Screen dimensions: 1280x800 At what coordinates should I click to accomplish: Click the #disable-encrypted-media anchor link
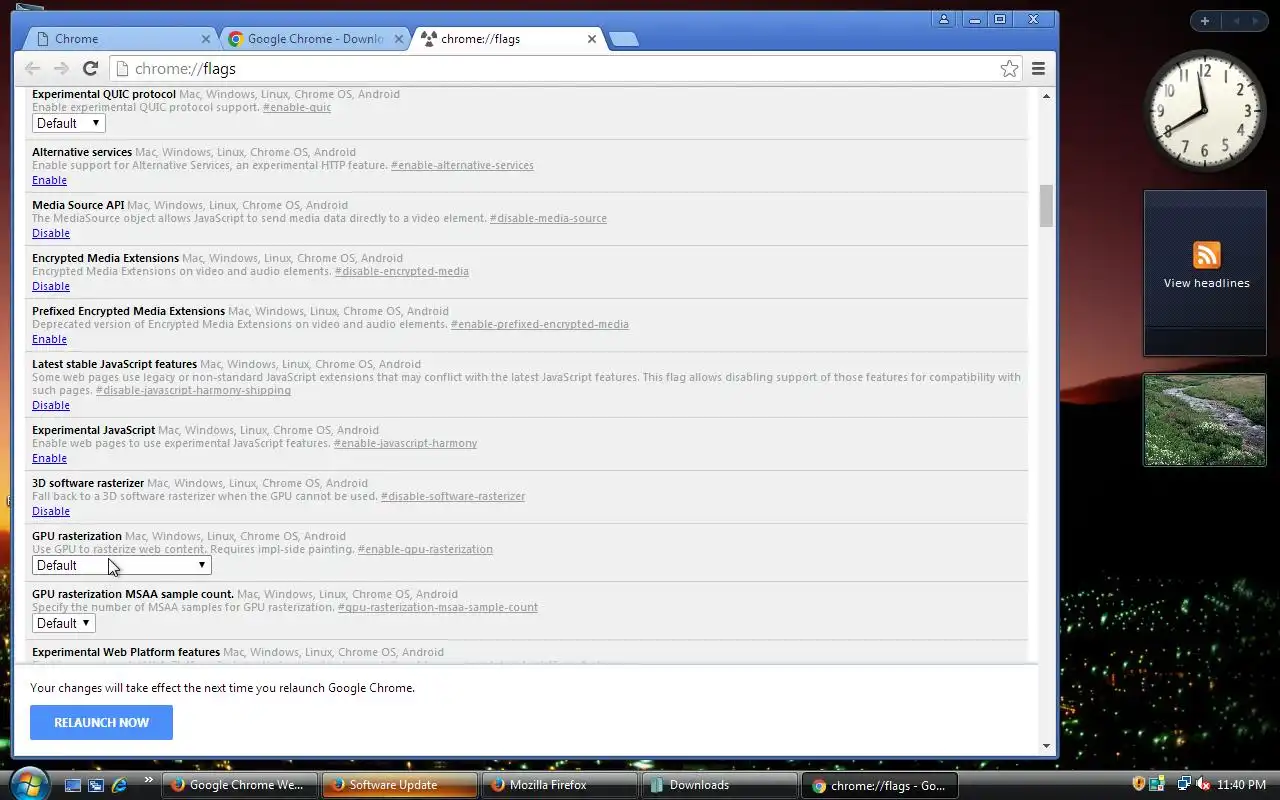401,271
